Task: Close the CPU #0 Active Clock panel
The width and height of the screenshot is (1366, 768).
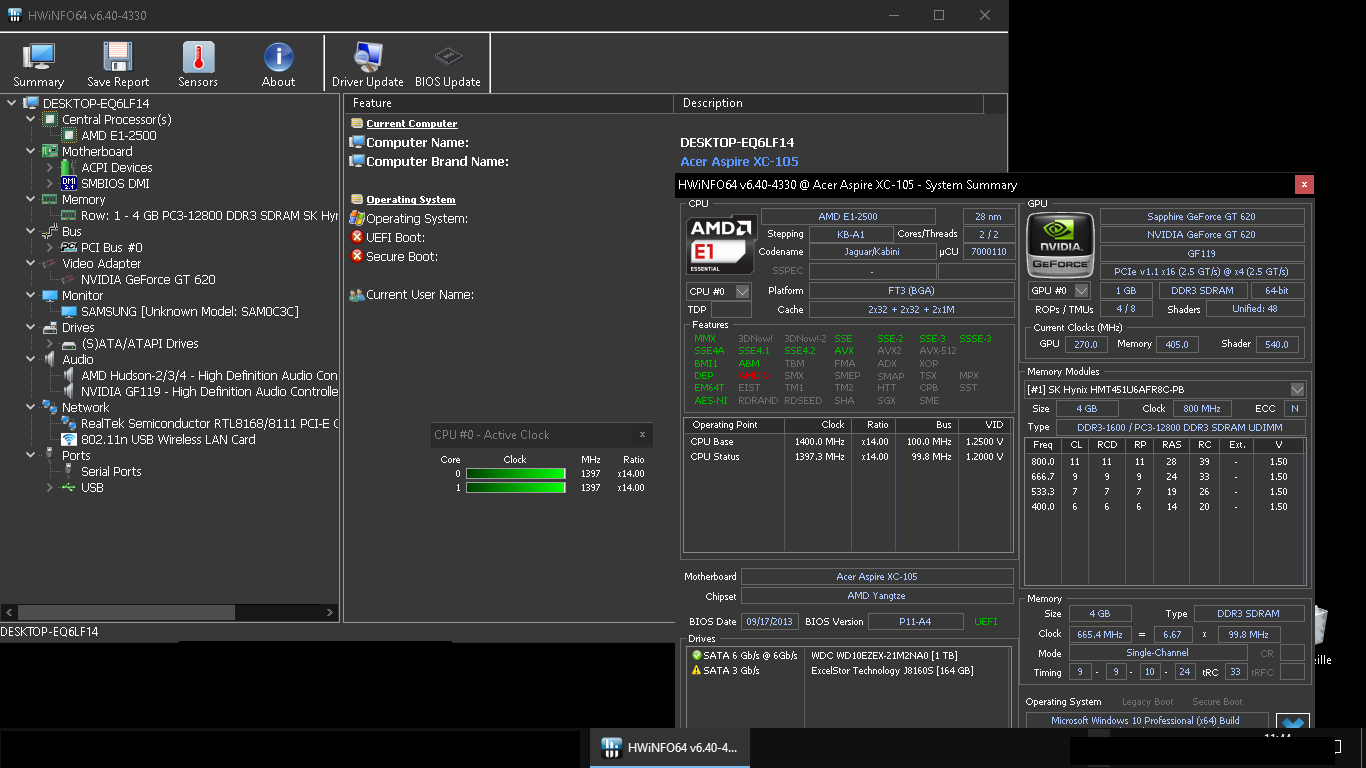Action: coord(642,435)
